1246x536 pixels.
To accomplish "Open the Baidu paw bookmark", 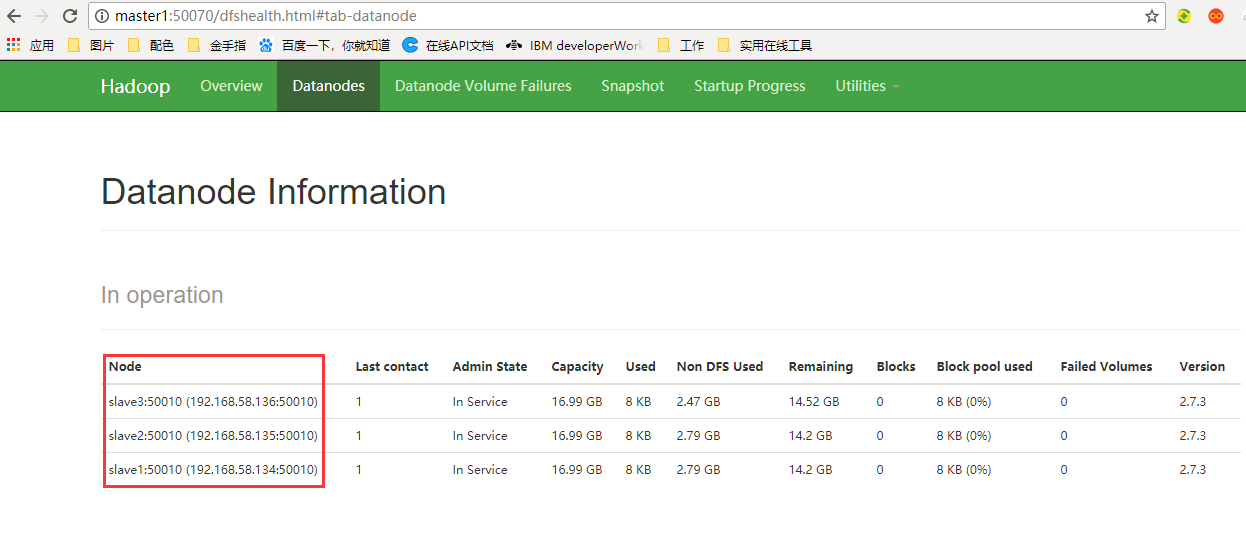I will point(324,45).
